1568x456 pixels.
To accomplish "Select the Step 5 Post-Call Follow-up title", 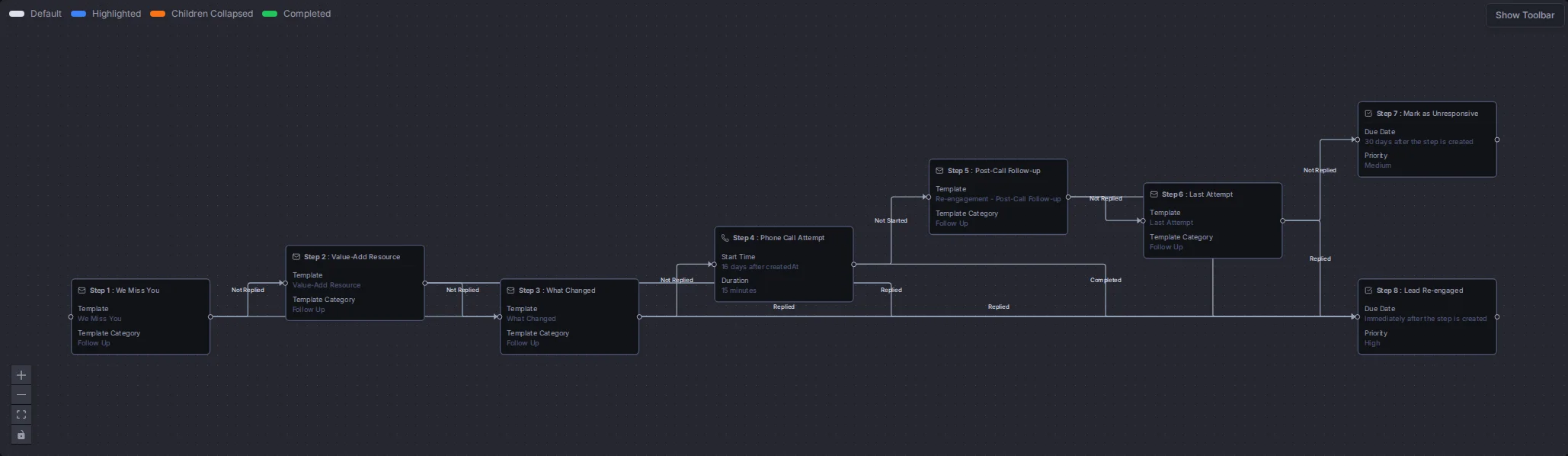I will pos(994,171).
